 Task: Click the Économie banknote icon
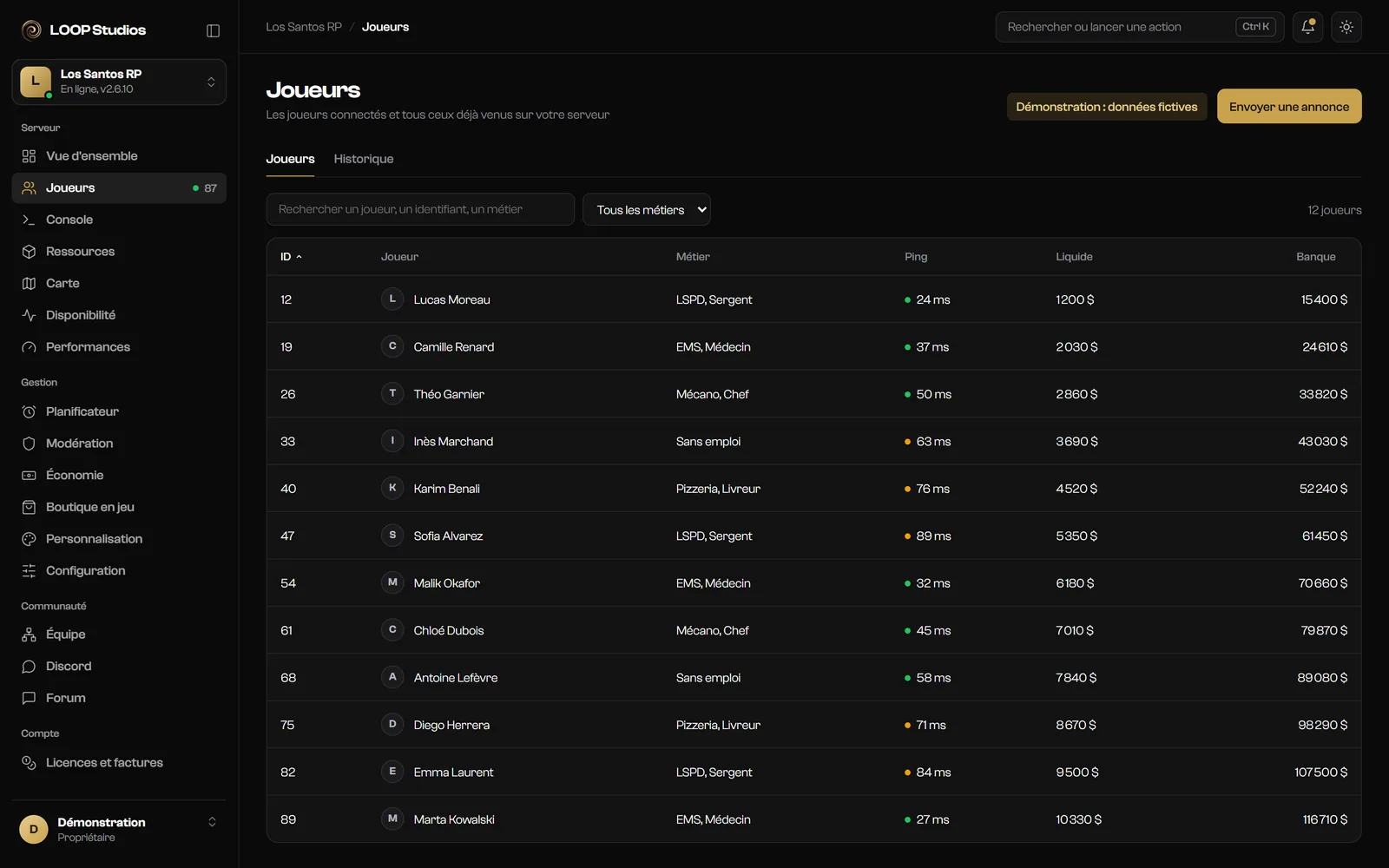[x=29, y=475]
